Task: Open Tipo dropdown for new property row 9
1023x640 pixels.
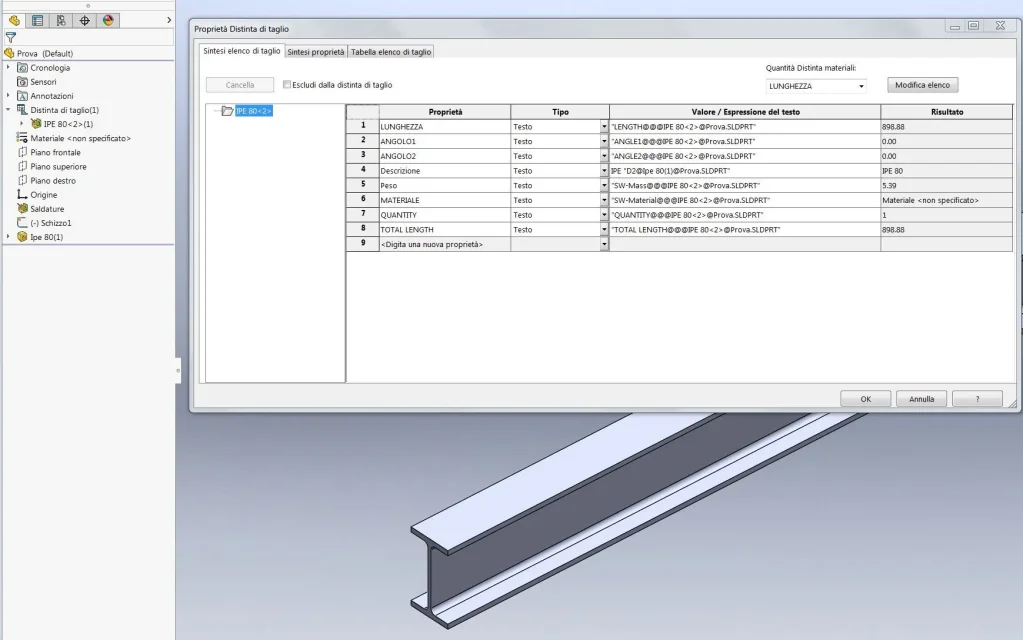Action: (x=603, y=244)
